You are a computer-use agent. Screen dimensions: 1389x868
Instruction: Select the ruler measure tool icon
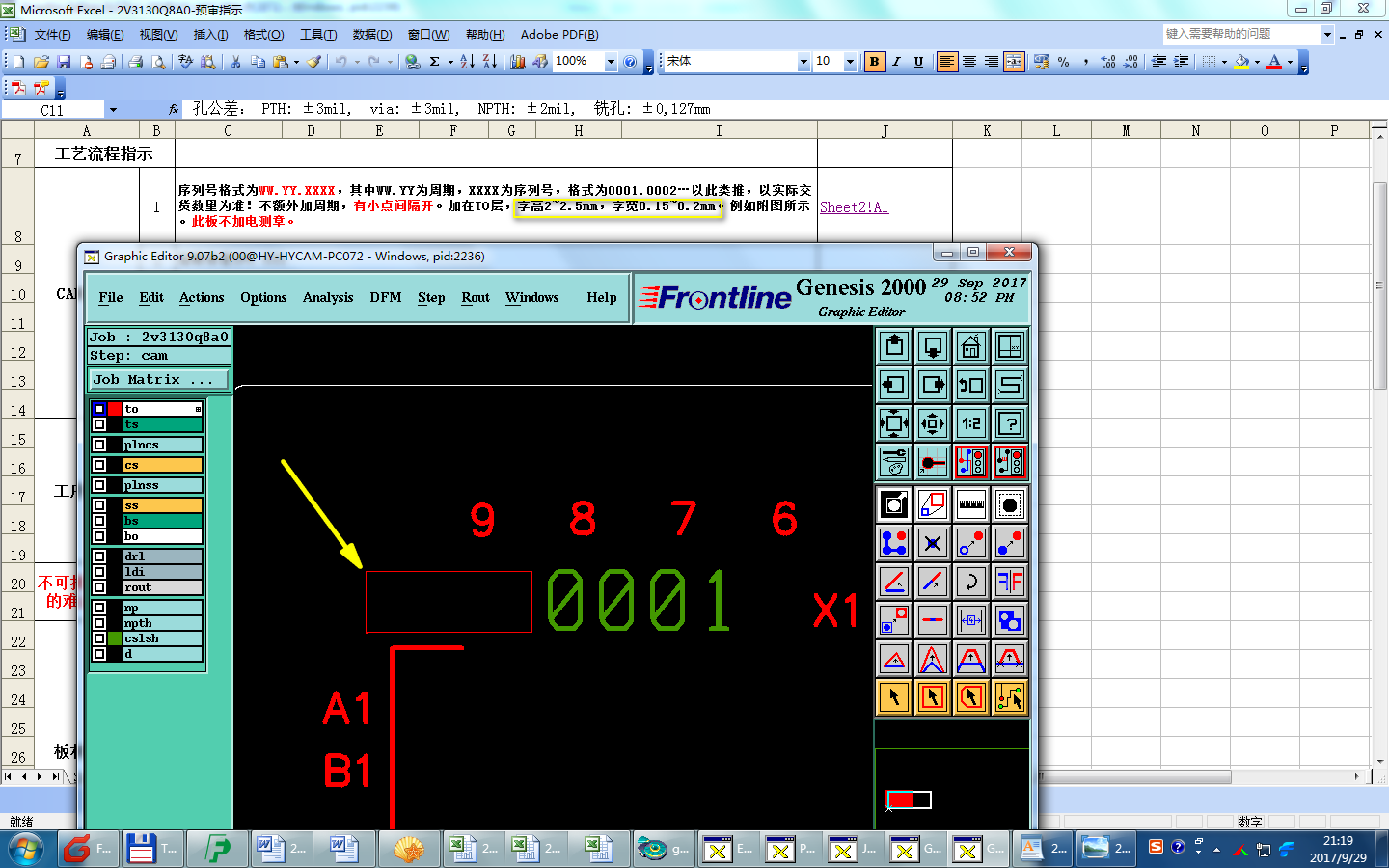pyautogui.click(x=971, y=504)
